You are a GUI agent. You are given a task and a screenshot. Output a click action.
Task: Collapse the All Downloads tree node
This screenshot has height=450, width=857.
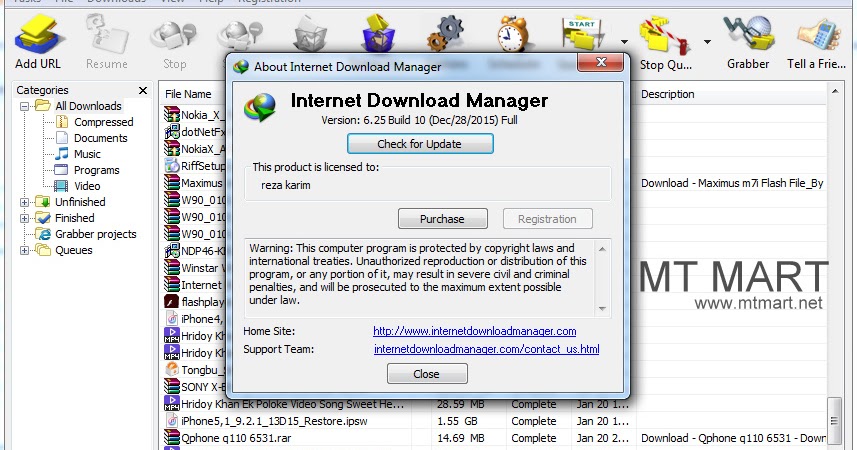coord(25,106)
